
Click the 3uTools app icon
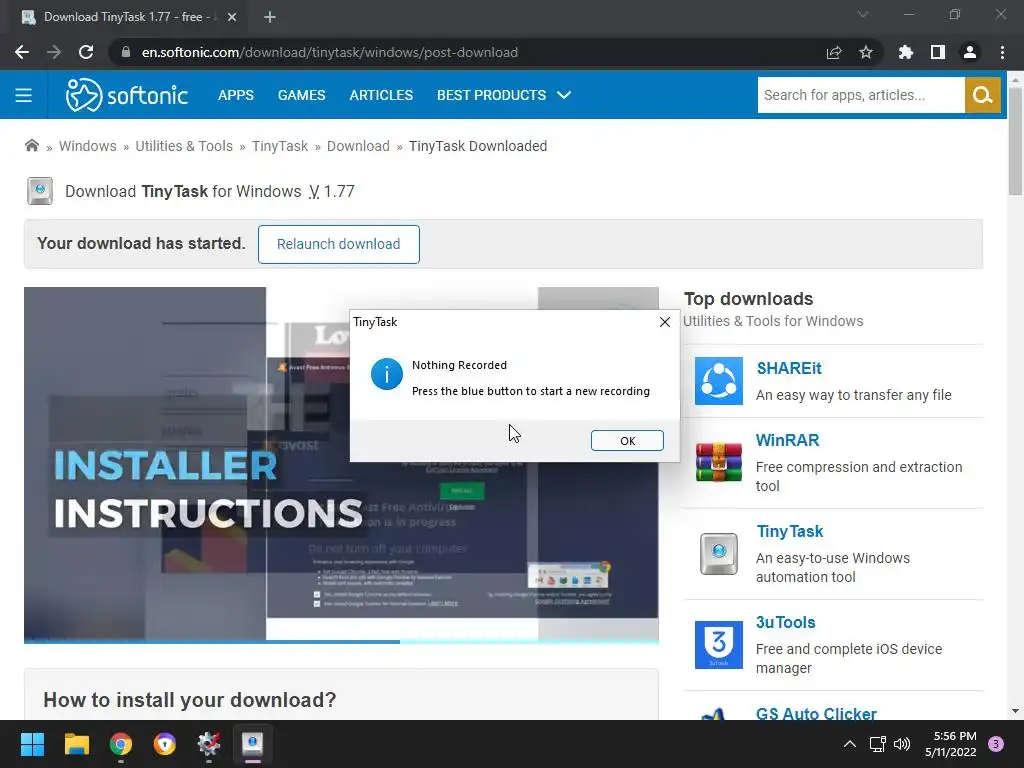(718, 645)
